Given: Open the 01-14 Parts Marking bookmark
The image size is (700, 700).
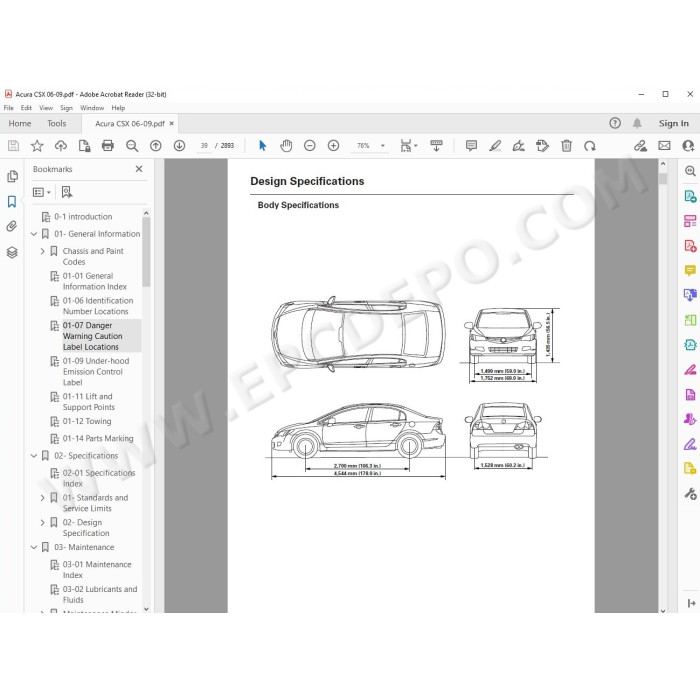Looking at the screenshot, I should [98, 439].
